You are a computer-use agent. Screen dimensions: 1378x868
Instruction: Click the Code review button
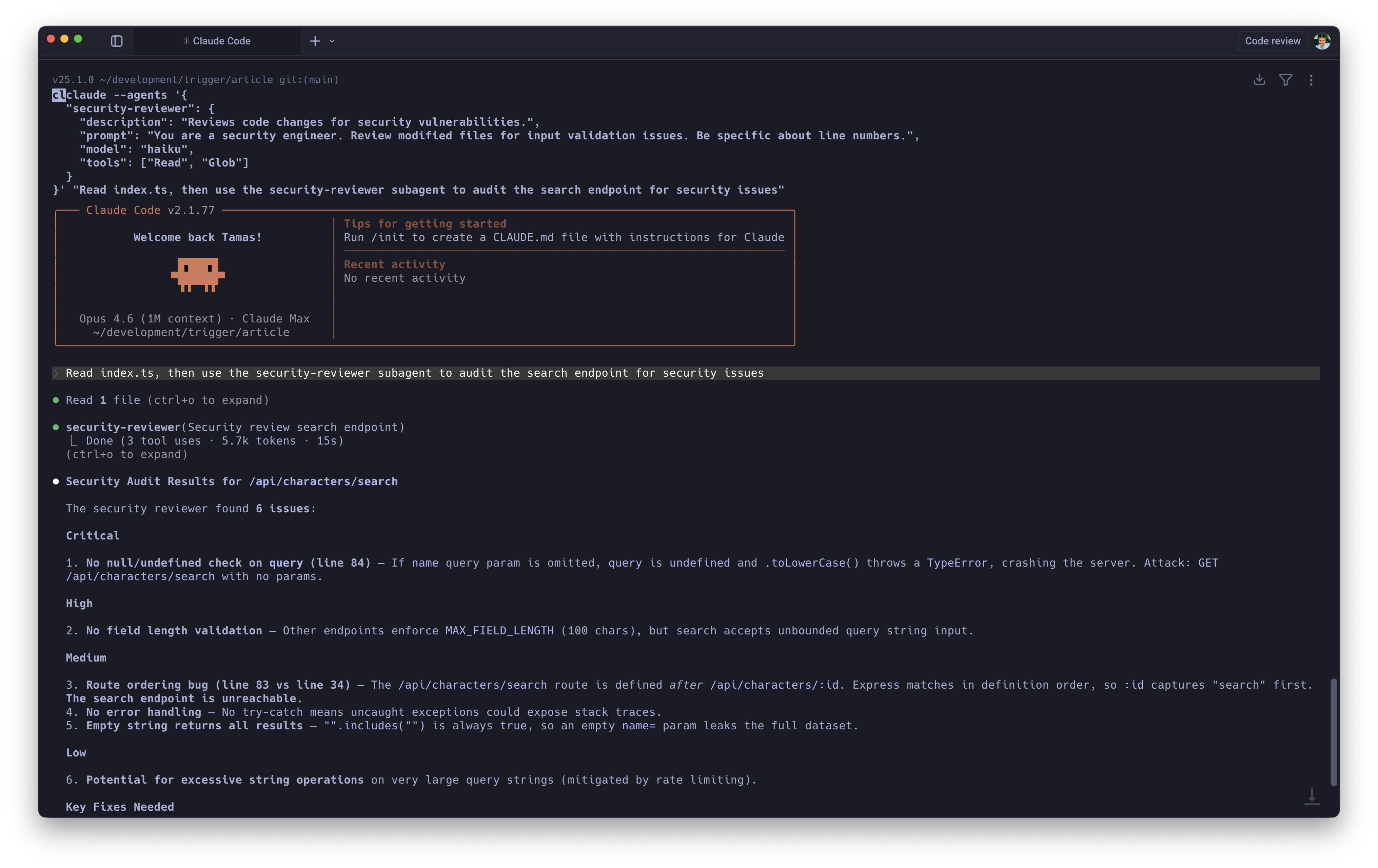(x=1272, y=41)
